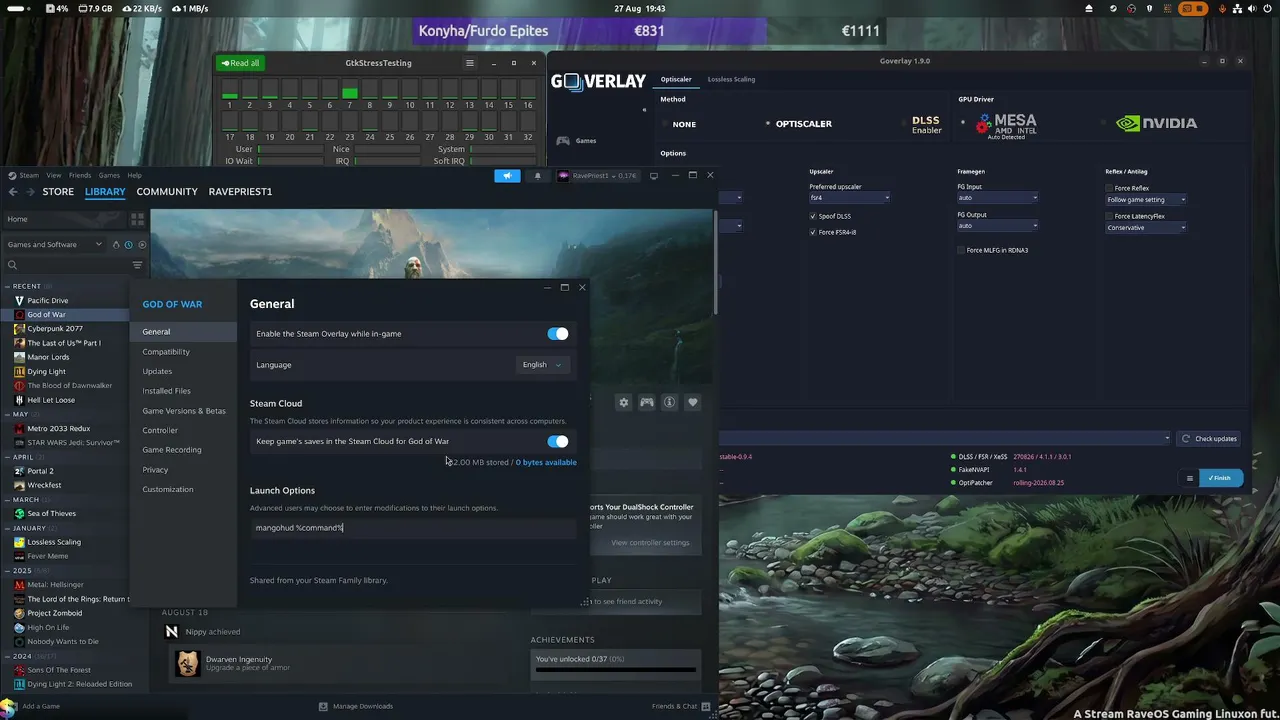Collapse Goverlay sidebar with double-arrow icon
This screenshot has height=720, width=1280.
[645, 110]
